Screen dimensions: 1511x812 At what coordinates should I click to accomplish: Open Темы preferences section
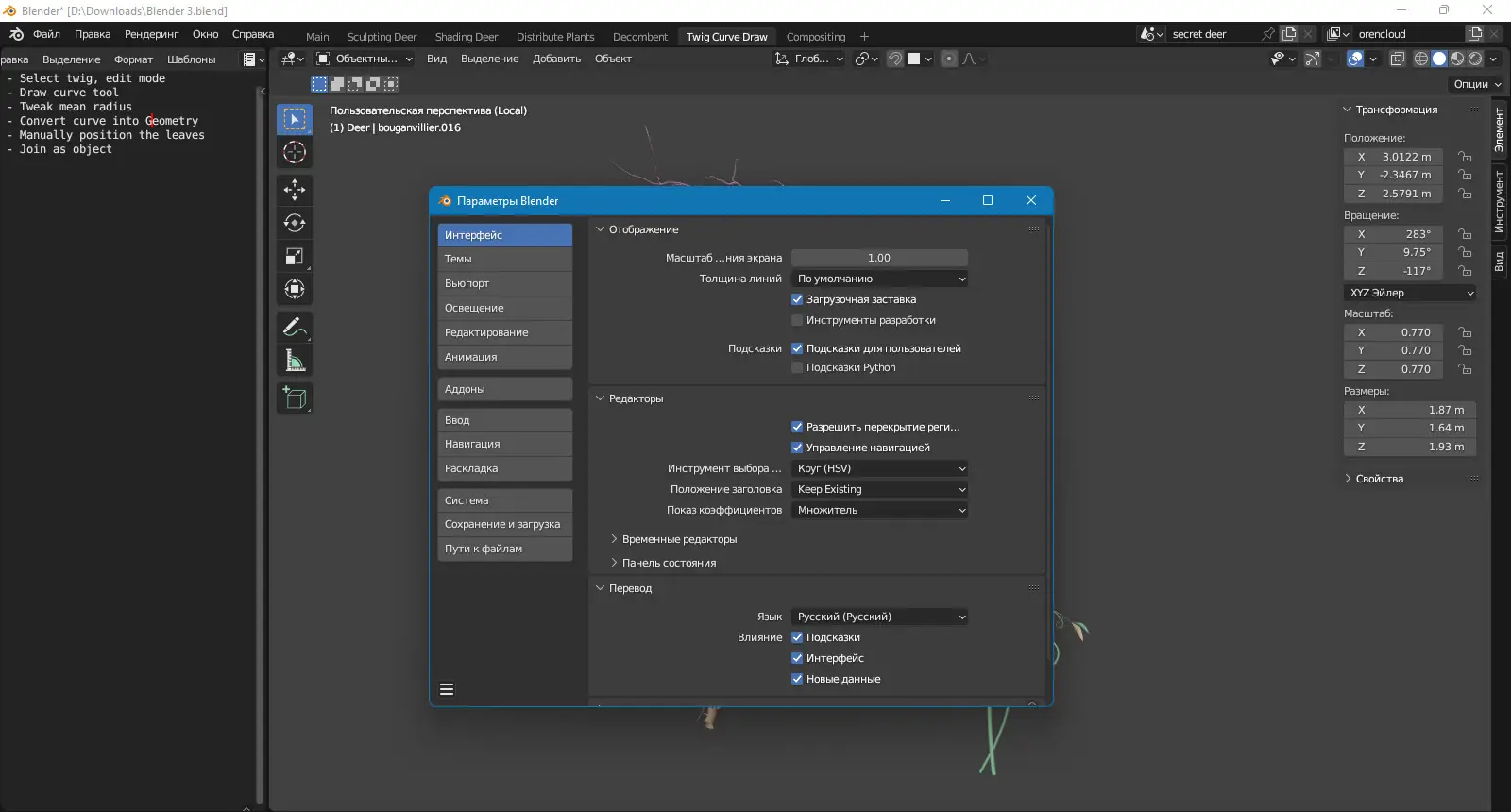point(505,259)
